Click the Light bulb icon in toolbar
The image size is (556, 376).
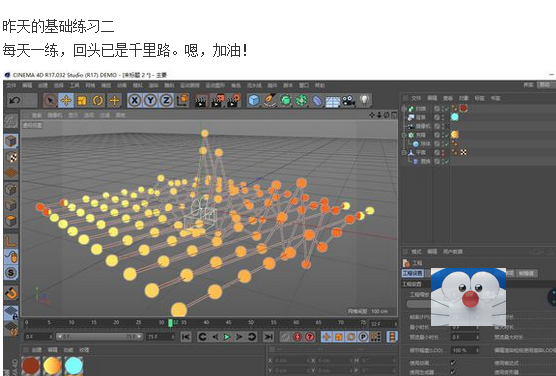(365, 100)
